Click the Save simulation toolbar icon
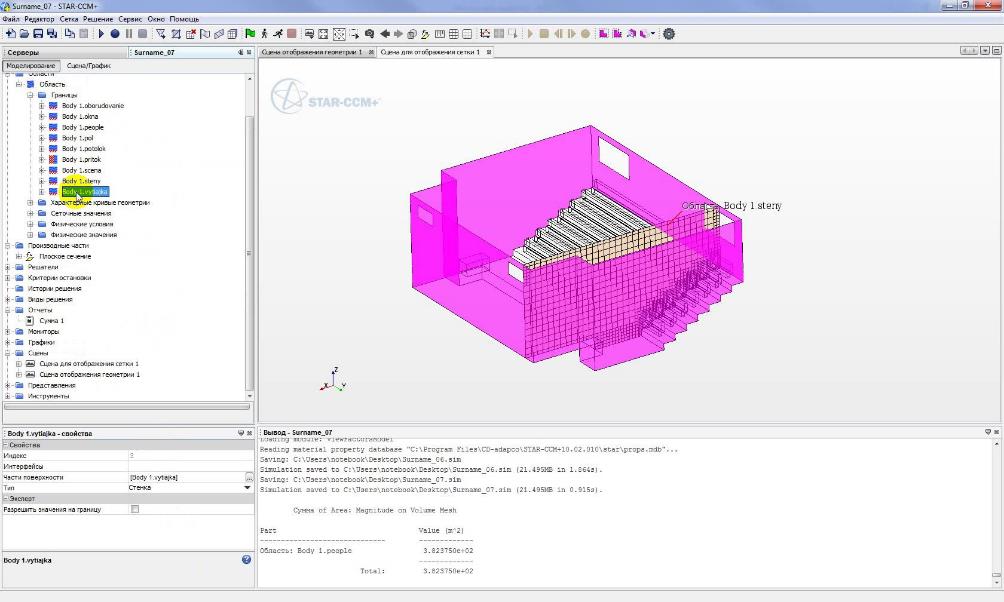 (38, 34)
